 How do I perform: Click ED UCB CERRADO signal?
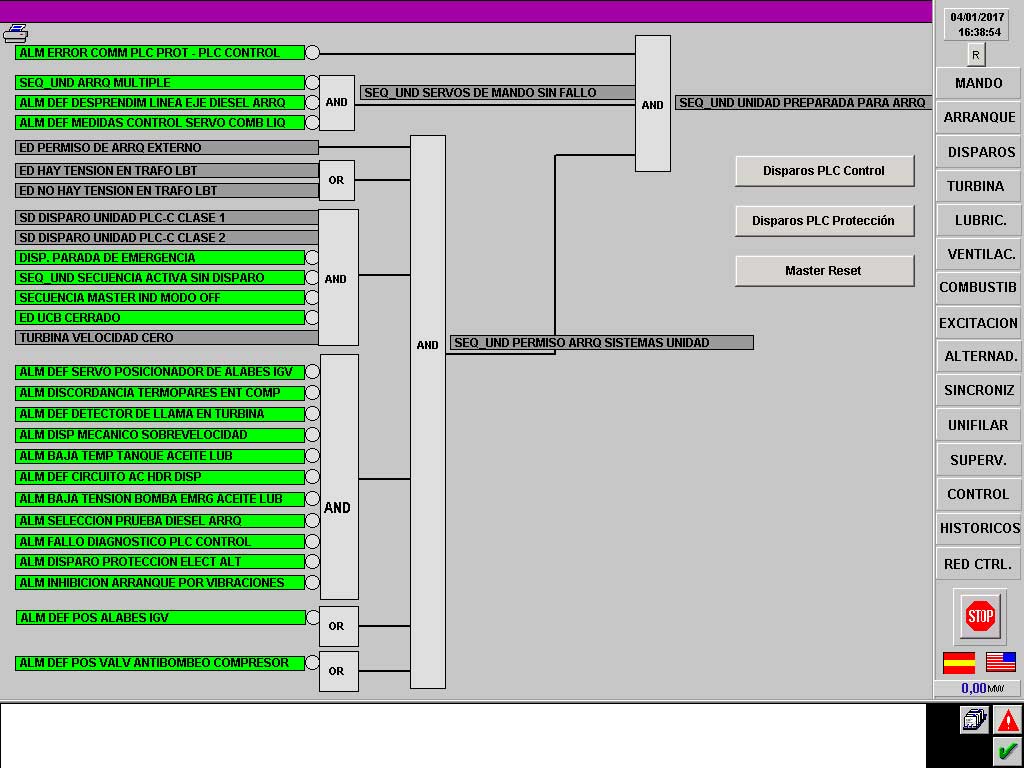coord(160,318)
